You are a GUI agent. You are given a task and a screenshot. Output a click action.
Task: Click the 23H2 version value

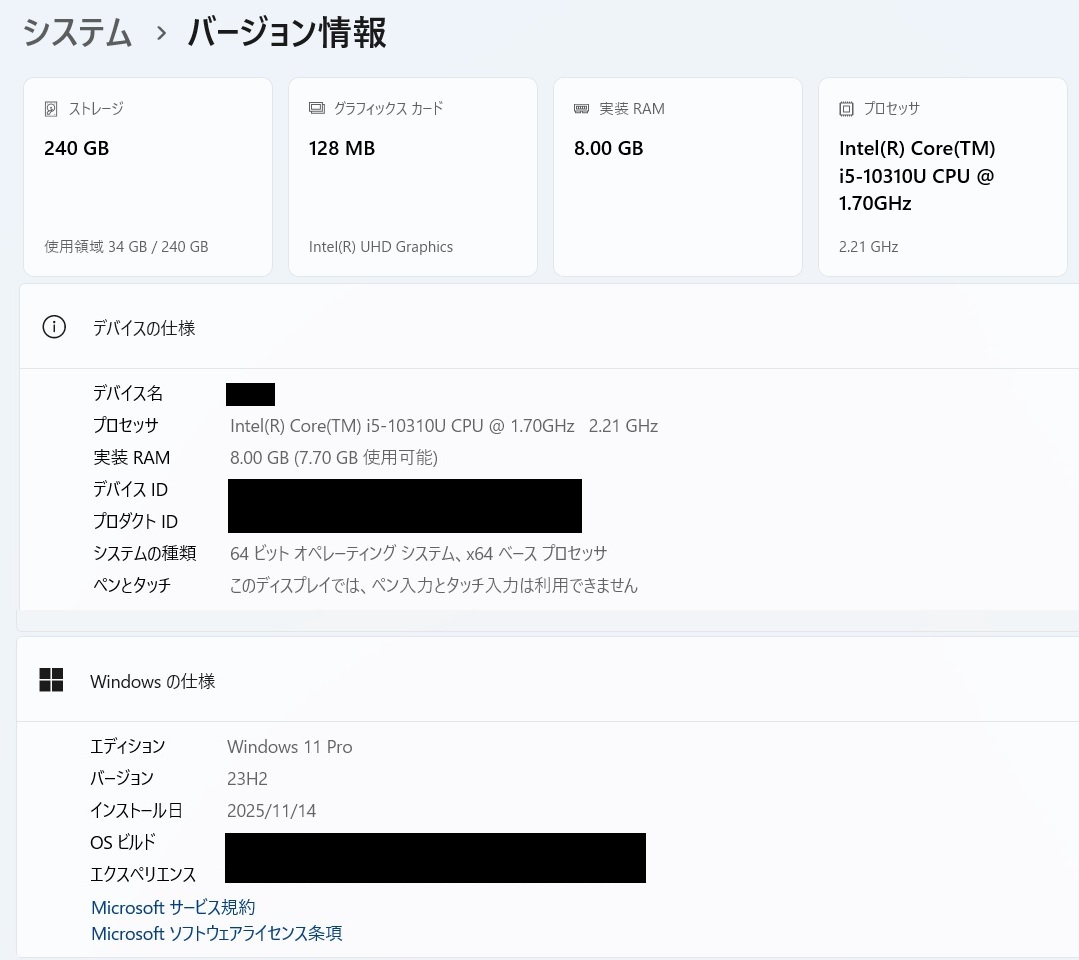[247, 778]
